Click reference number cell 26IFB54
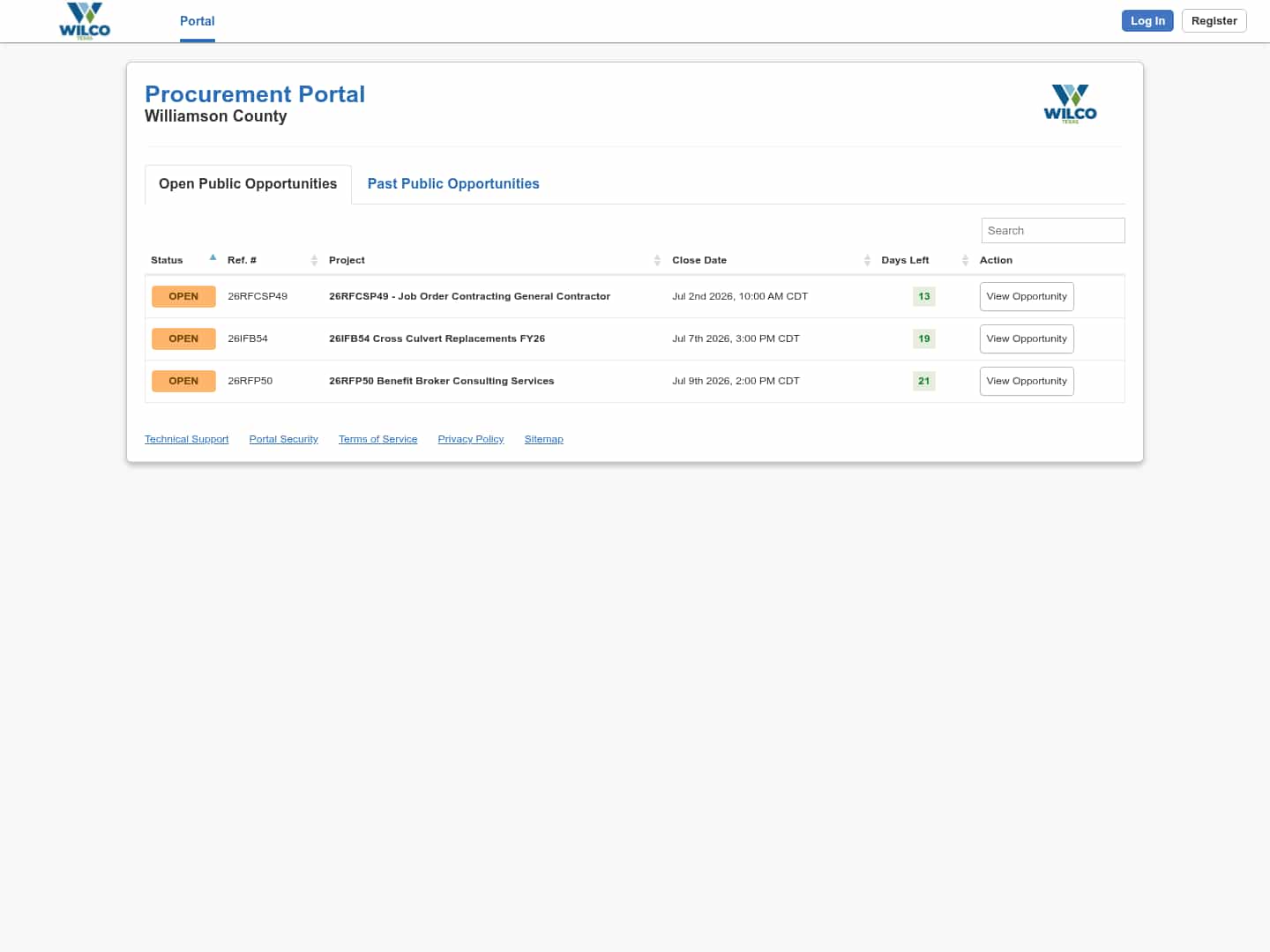Screen dimensions: 1270x952 click(x=248, y=339)
